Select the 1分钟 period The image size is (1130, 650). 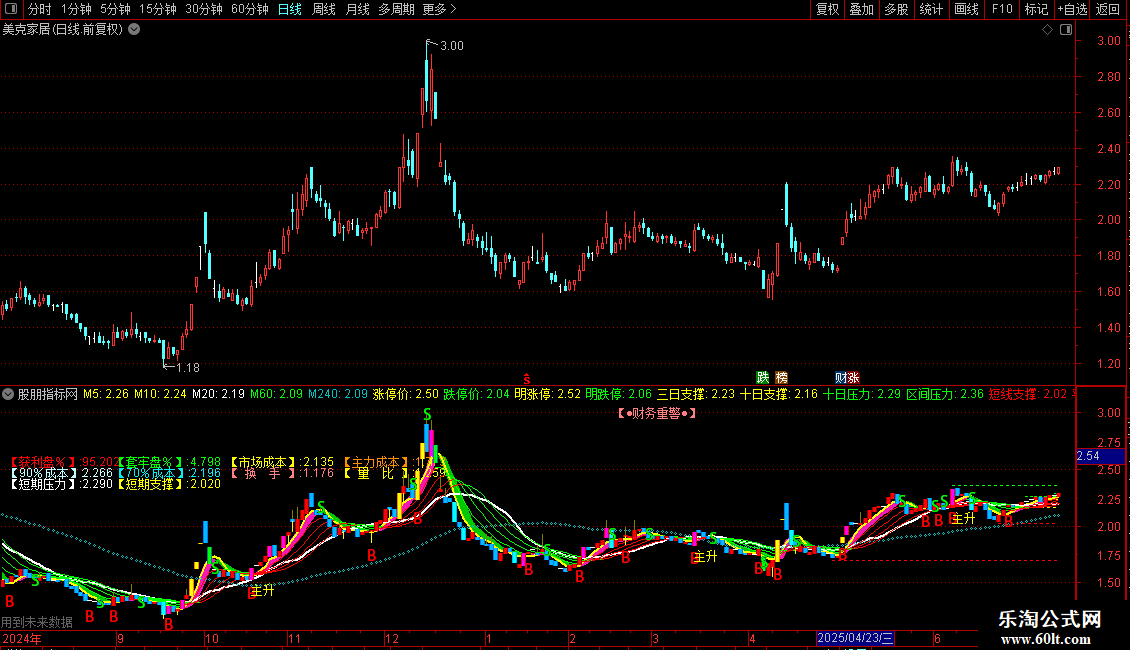tap(76, 9)
